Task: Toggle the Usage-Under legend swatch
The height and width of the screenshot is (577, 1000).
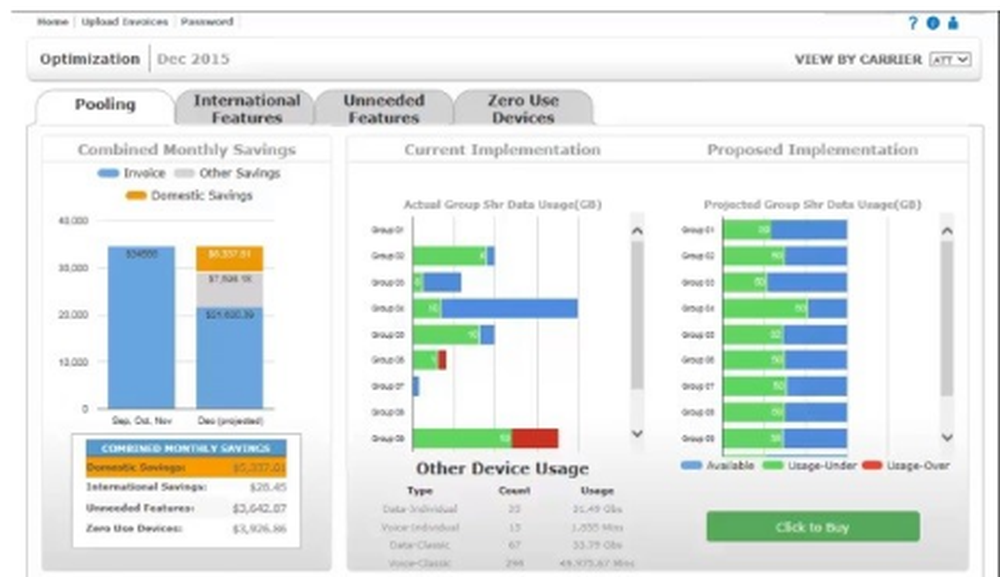Action: coord(772,465)
